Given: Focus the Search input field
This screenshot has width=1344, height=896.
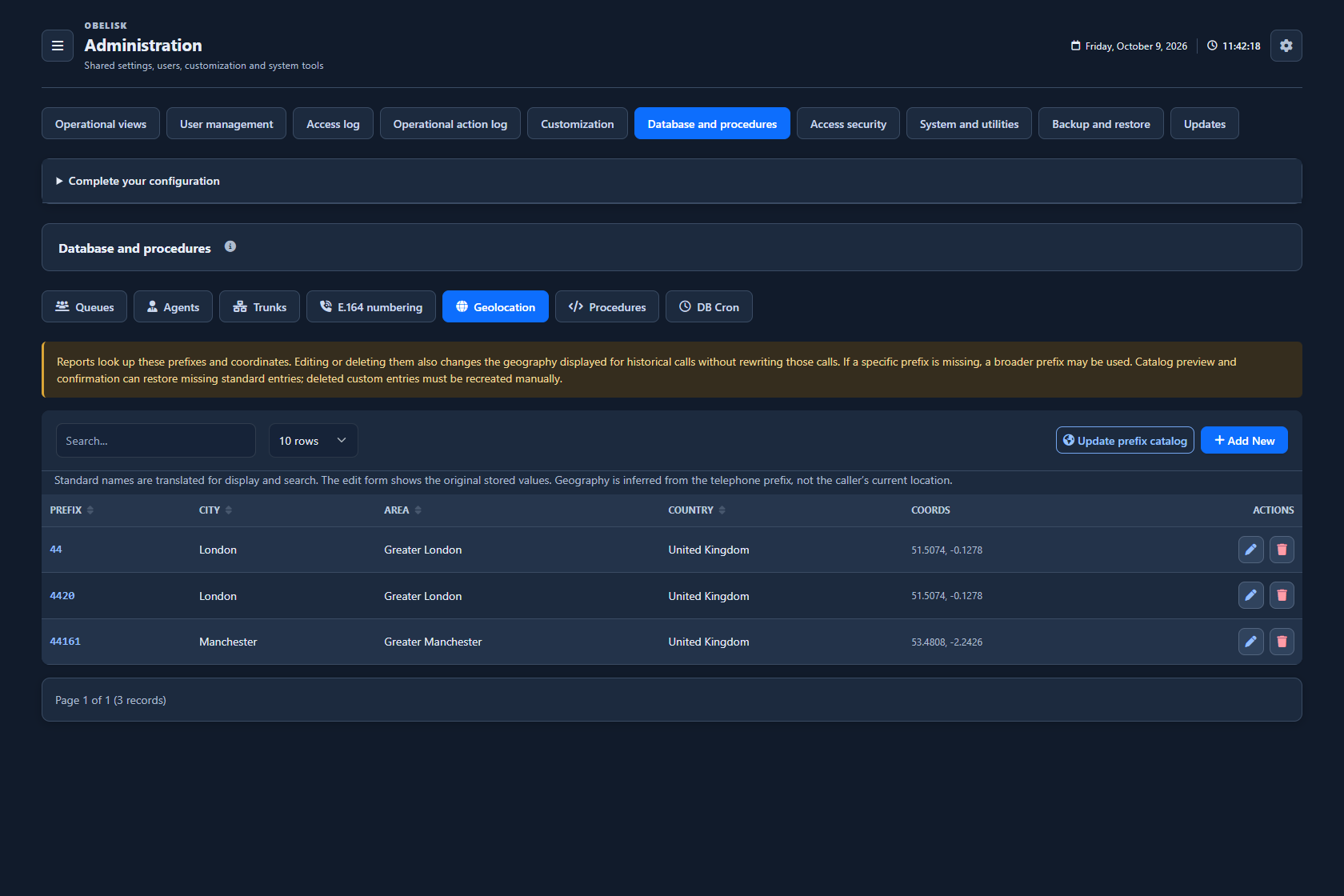Looking at the screenshot, I should (x=156, y=441).
